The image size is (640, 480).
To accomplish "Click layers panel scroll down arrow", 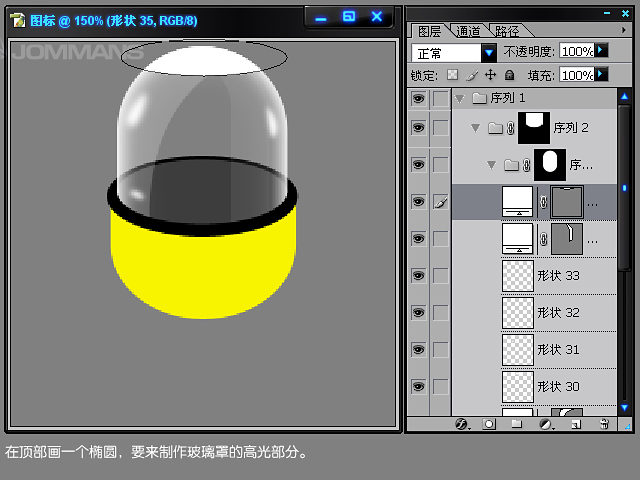I will 624,407.
